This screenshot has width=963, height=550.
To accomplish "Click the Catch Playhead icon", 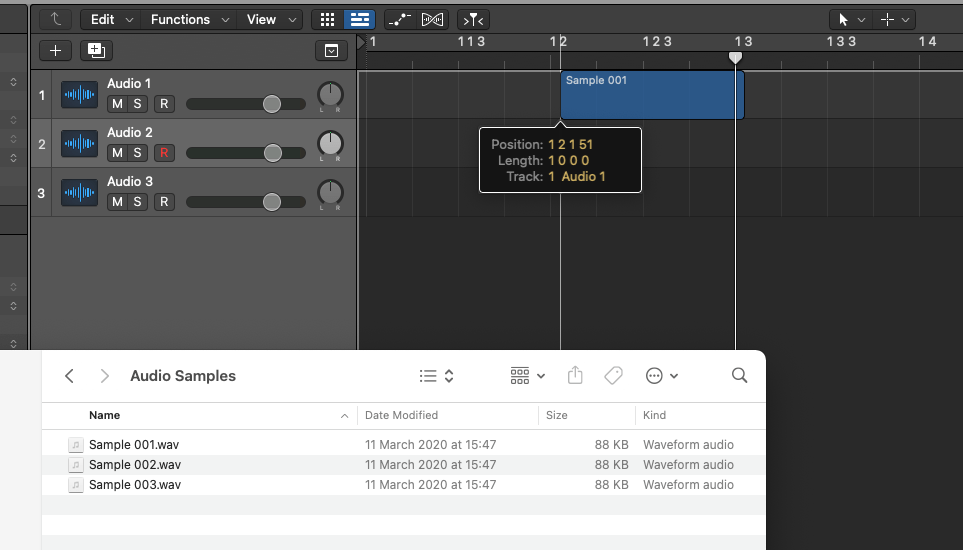I will click(473, 19).
